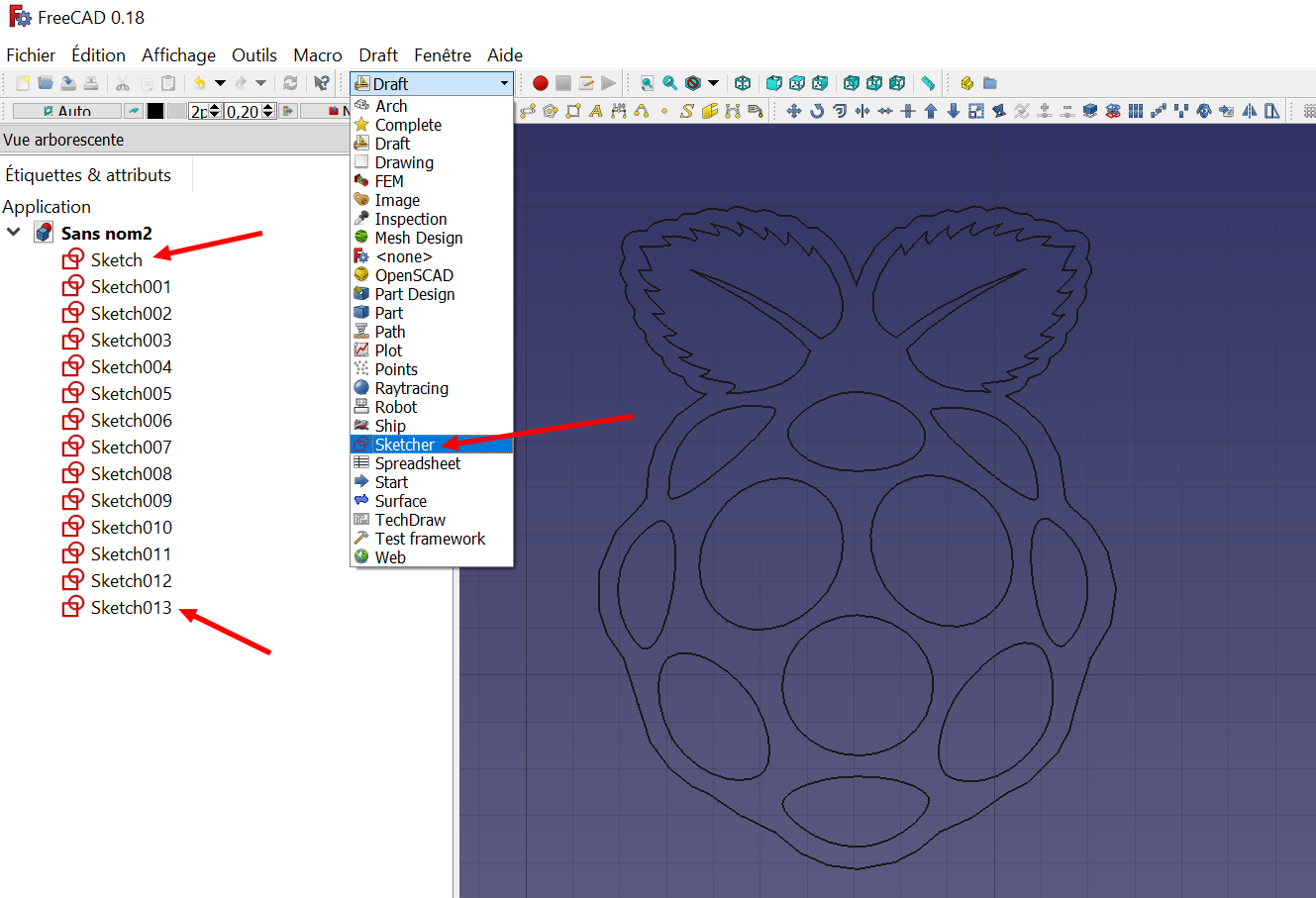Click the Étiquettes & attributs header

click(88, 175)
